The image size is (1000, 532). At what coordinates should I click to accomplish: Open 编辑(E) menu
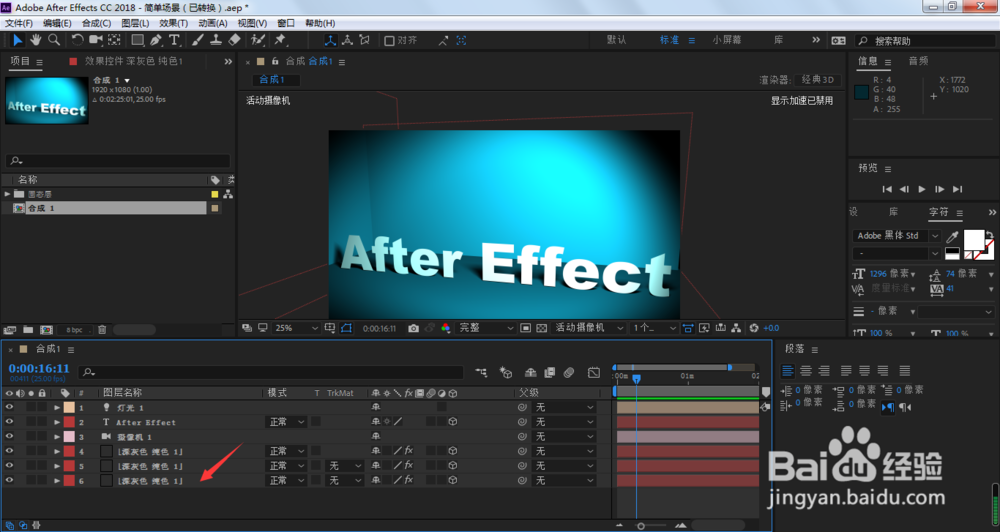57,23
